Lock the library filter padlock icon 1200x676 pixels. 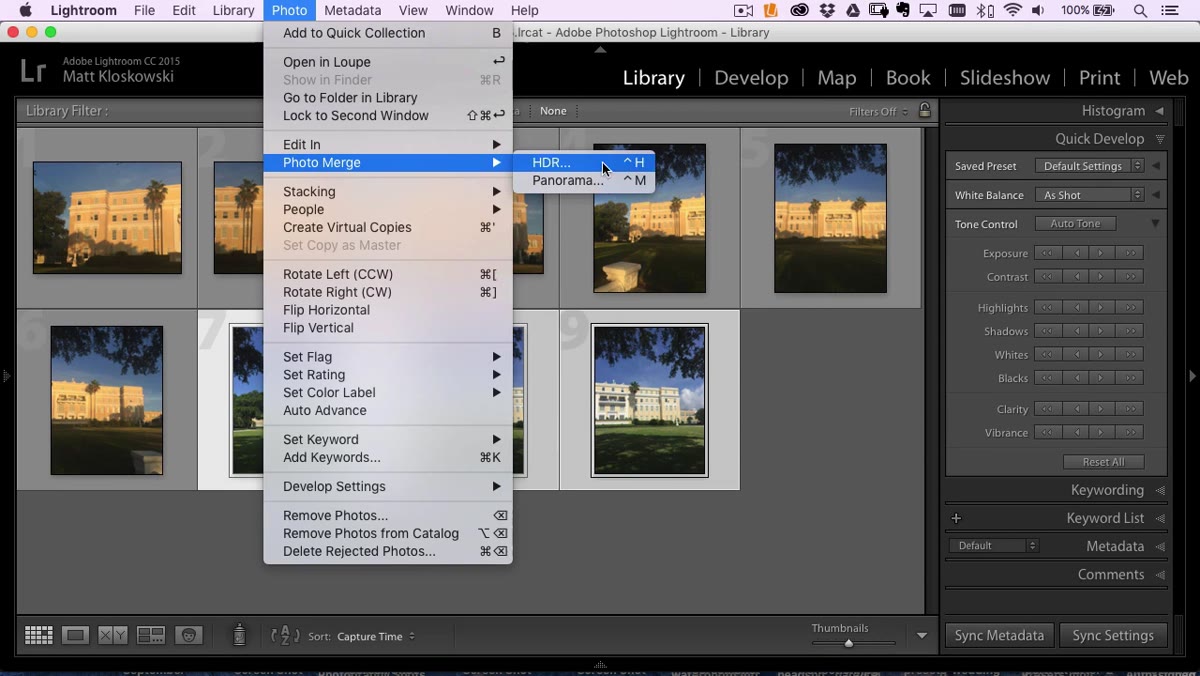click(x=924, y=110)
